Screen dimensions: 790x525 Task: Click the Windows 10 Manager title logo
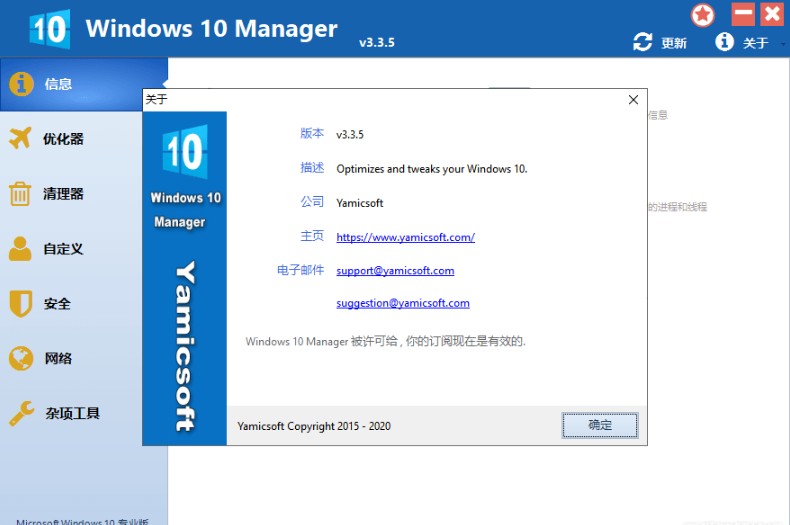[x=48, y=29]
